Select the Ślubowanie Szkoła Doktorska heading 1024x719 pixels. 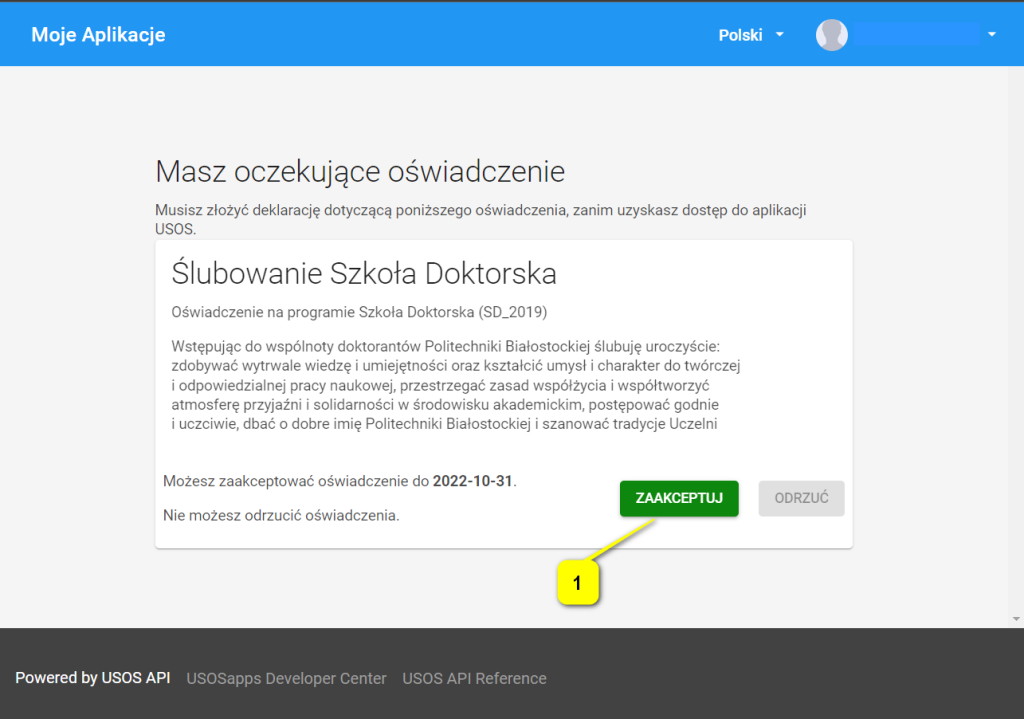(x=364, y=274)
